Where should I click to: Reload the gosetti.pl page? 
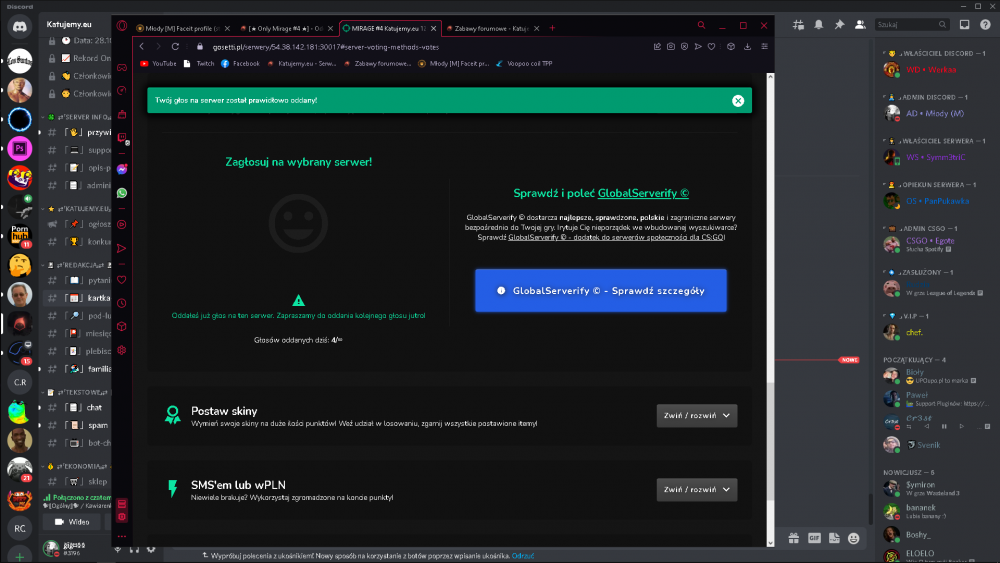point(175,47)
